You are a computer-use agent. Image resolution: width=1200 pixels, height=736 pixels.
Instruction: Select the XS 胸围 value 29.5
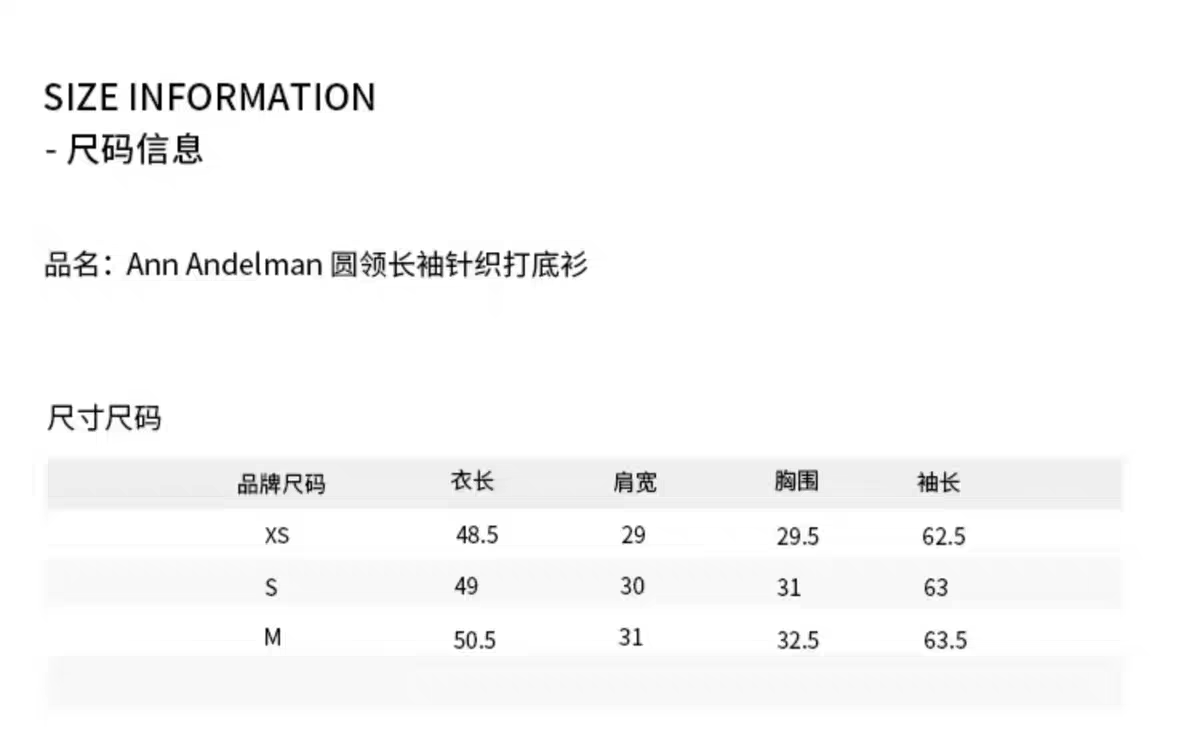click(x=798, y=537)
